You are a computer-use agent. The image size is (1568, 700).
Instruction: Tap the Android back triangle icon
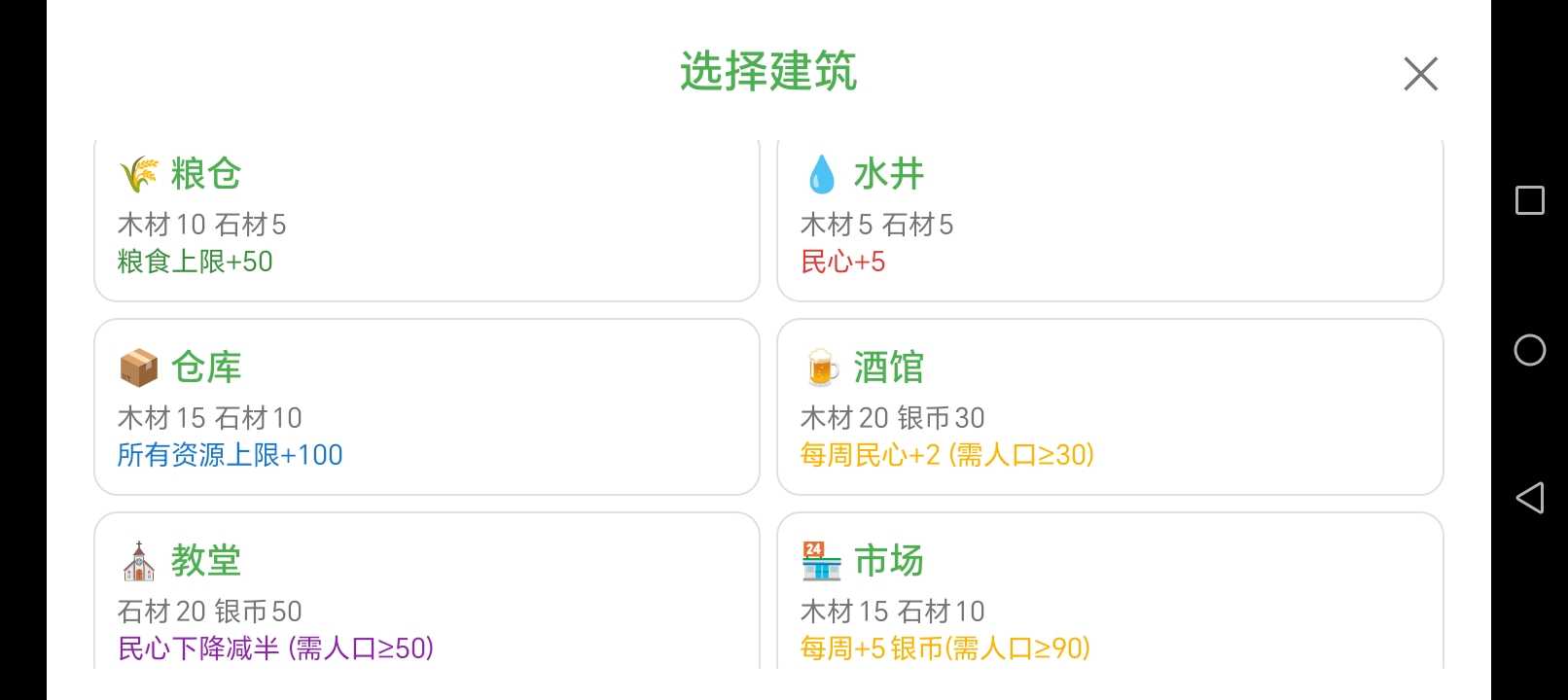coord(1529,498)
